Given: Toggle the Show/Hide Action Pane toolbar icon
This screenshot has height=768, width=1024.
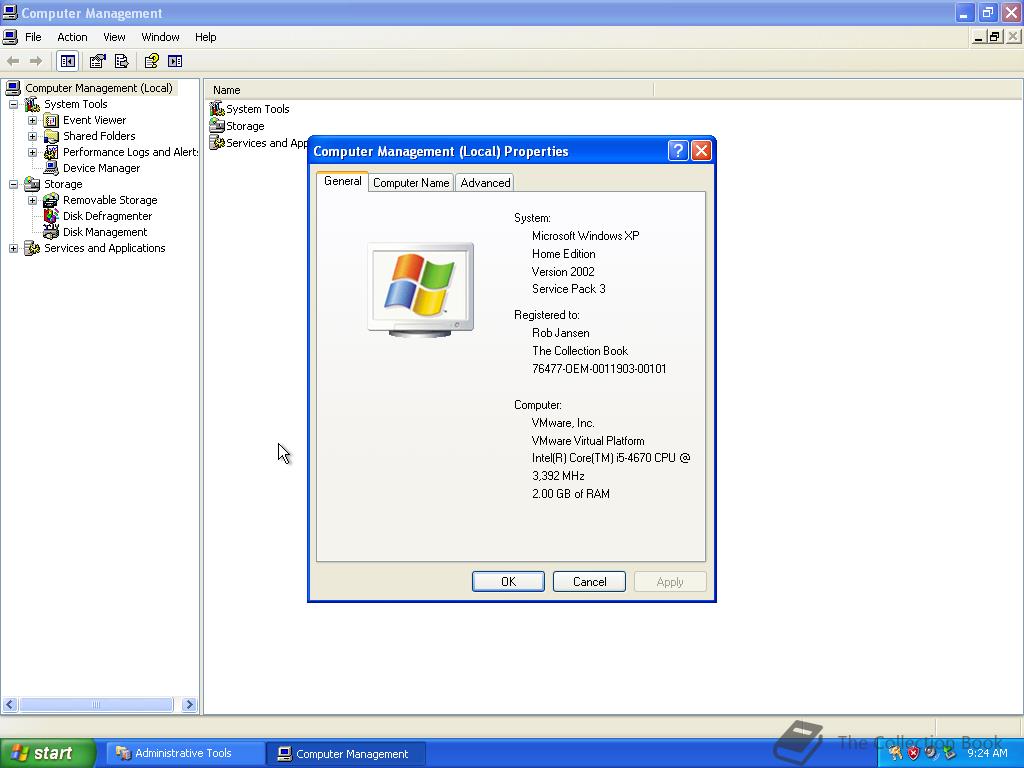Looking at the screenshot, I should pos(175,61).
